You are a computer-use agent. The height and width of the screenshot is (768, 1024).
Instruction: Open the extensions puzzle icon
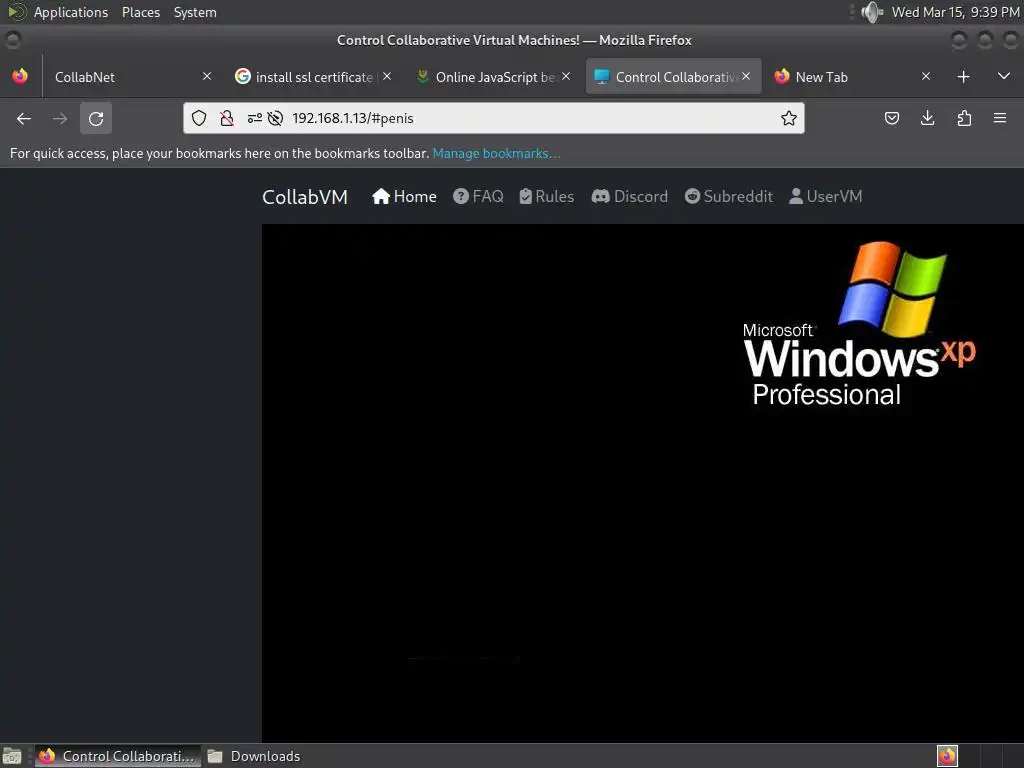tap(964, 118)
